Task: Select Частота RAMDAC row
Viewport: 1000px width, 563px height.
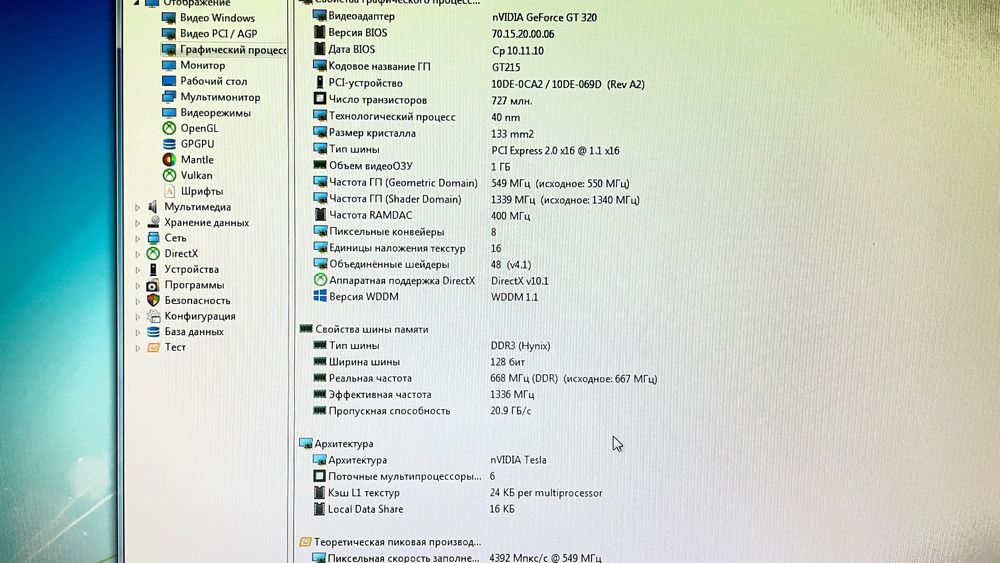Action: click(x=422, y=216)
